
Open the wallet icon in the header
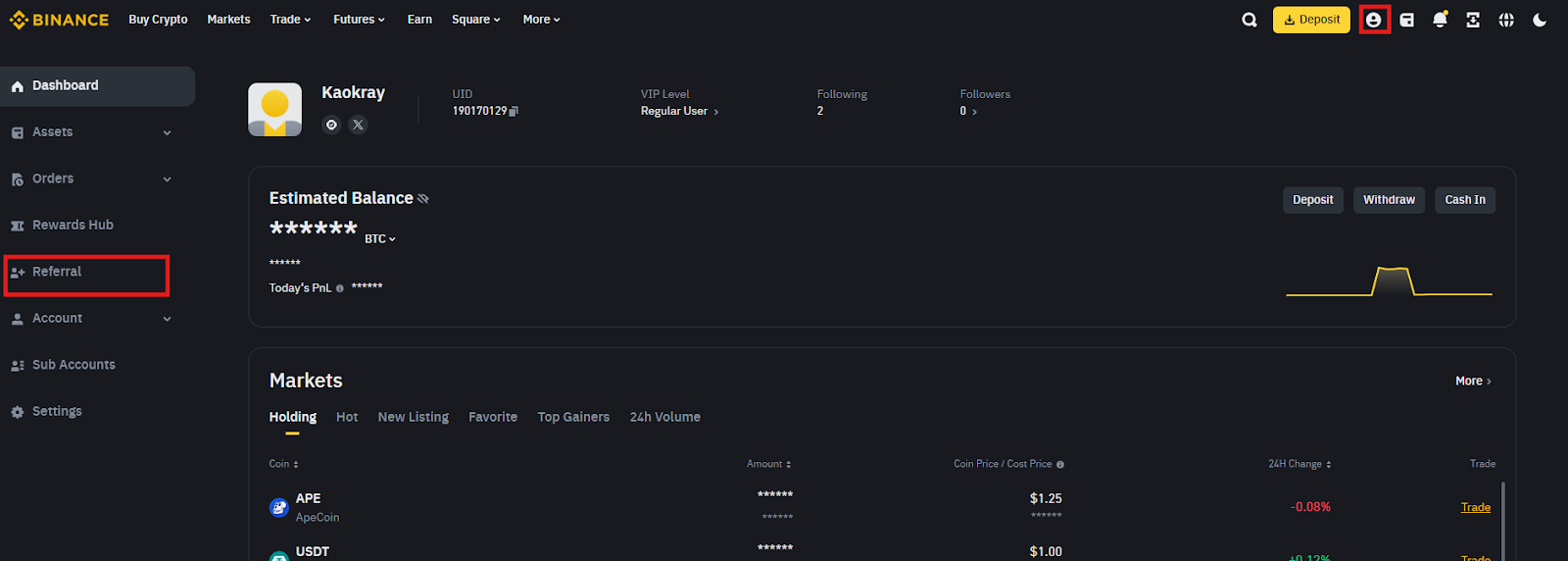(1407, 20)
